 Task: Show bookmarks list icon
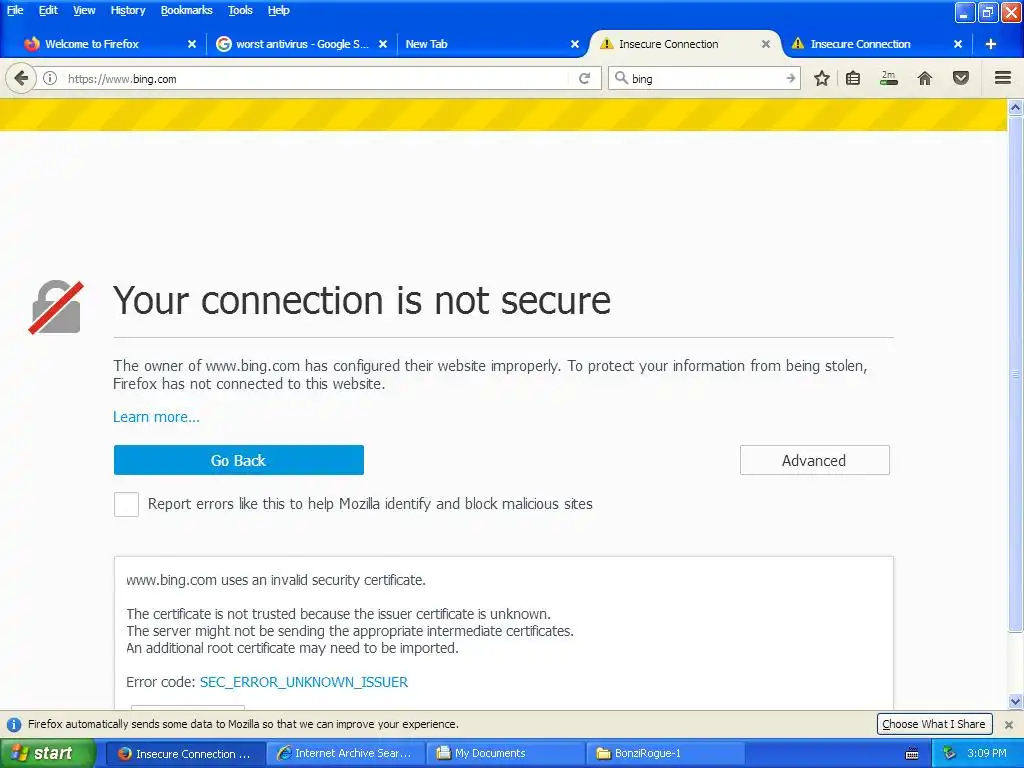(853, 78)
